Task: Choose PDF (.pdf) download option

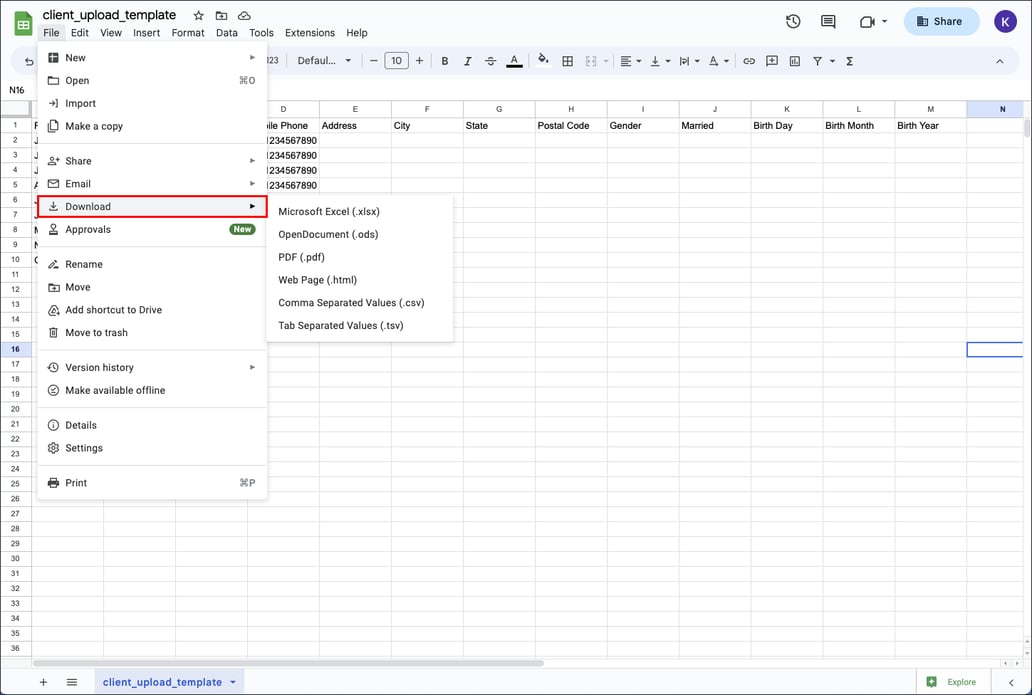Action: click(x=359, y=257)
